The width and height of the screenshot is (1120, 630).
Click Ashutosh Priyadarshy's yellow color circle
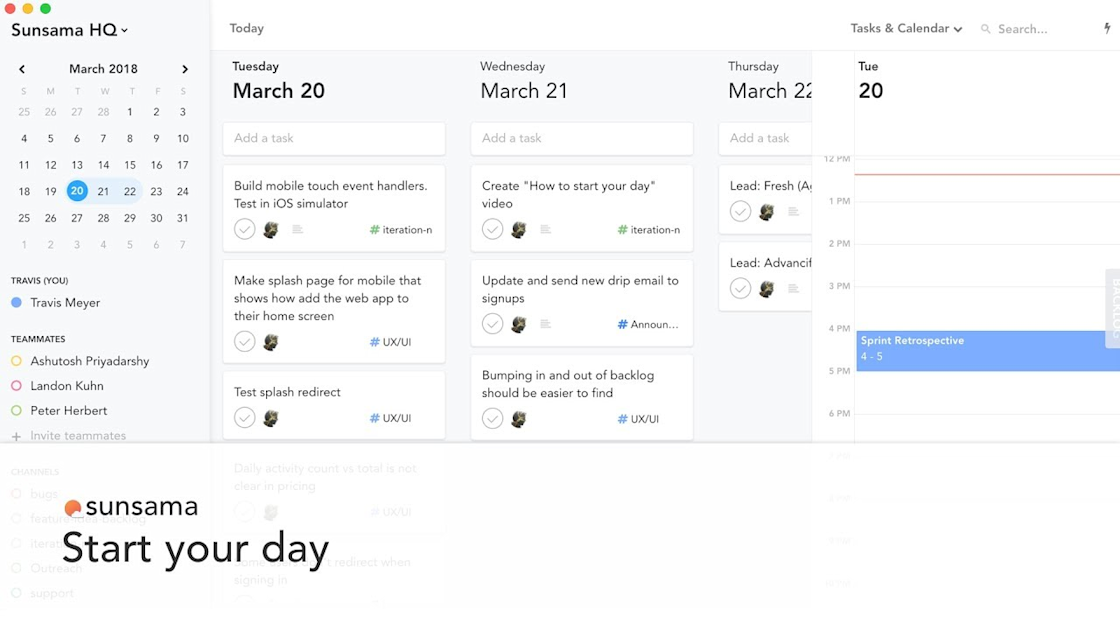[16, 361]
